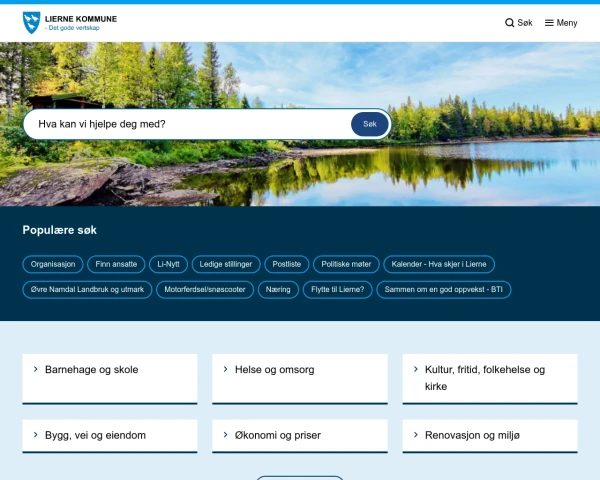Viewport: 600px width, 480px height.
Task: Click the Lierne Kommune coat of arms logo
Action: coord(32,21)
